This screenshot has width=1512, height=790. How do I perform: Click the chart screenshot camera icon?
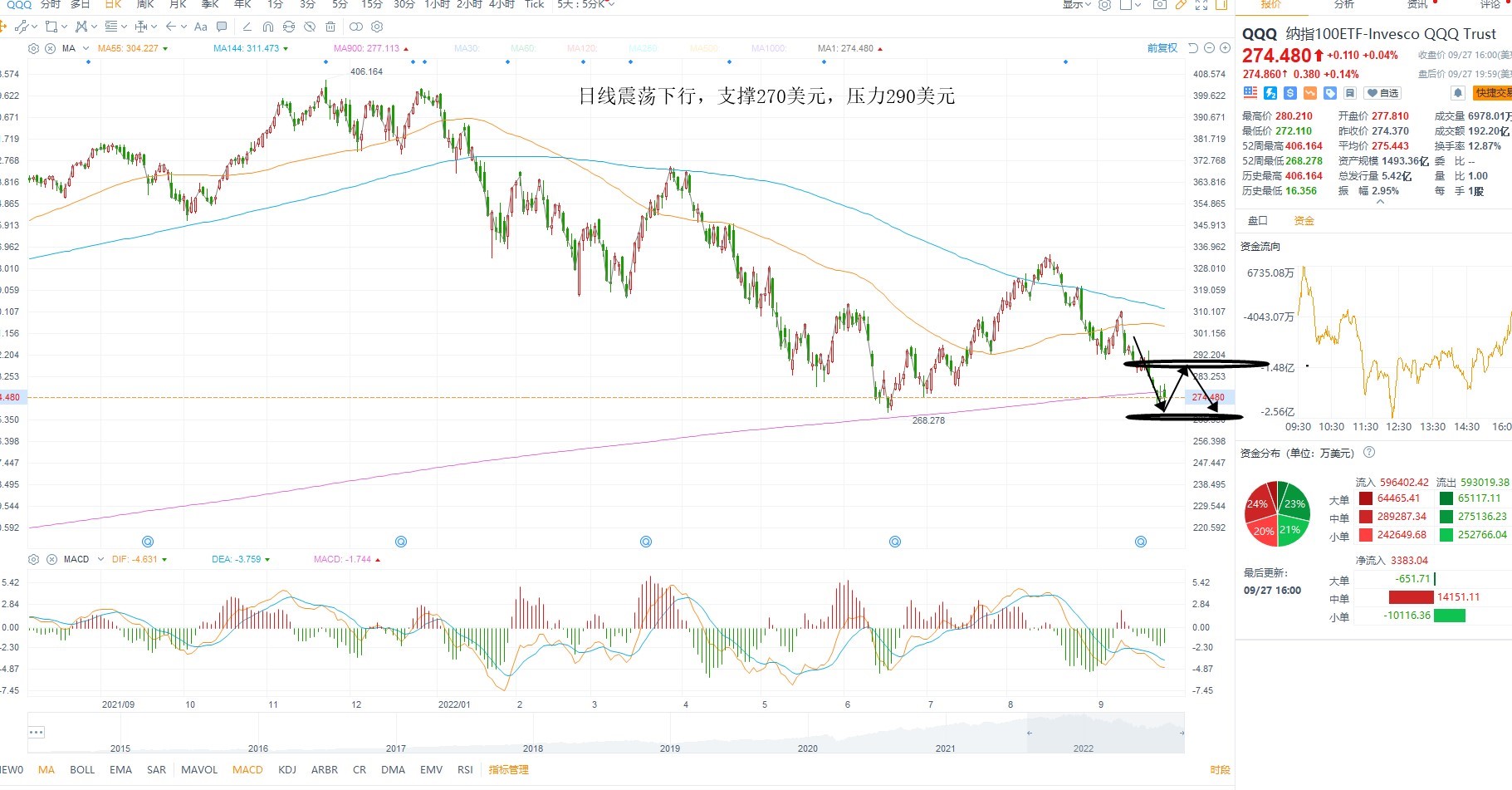click(x=1160, y=4)
